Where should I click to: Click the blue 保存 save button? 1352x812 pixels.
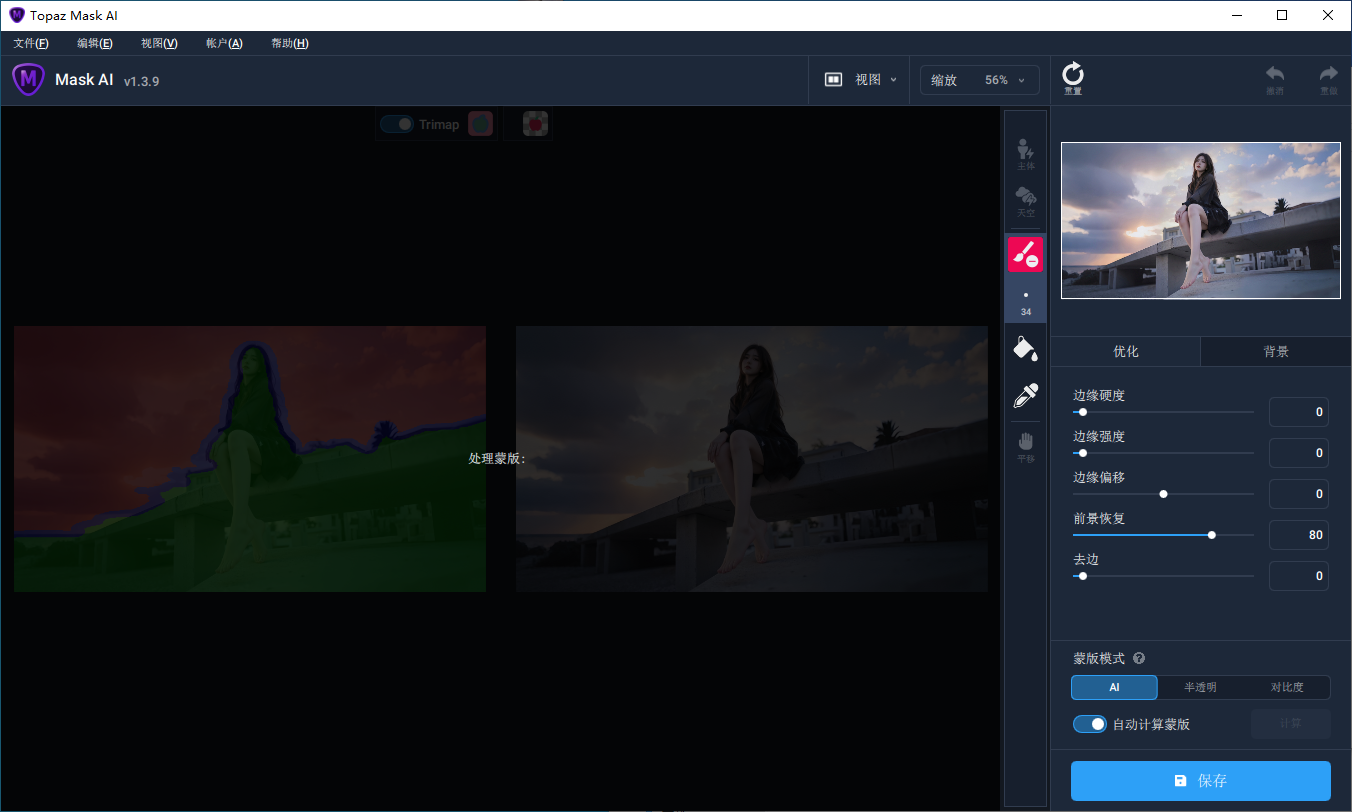point(1200,781)
